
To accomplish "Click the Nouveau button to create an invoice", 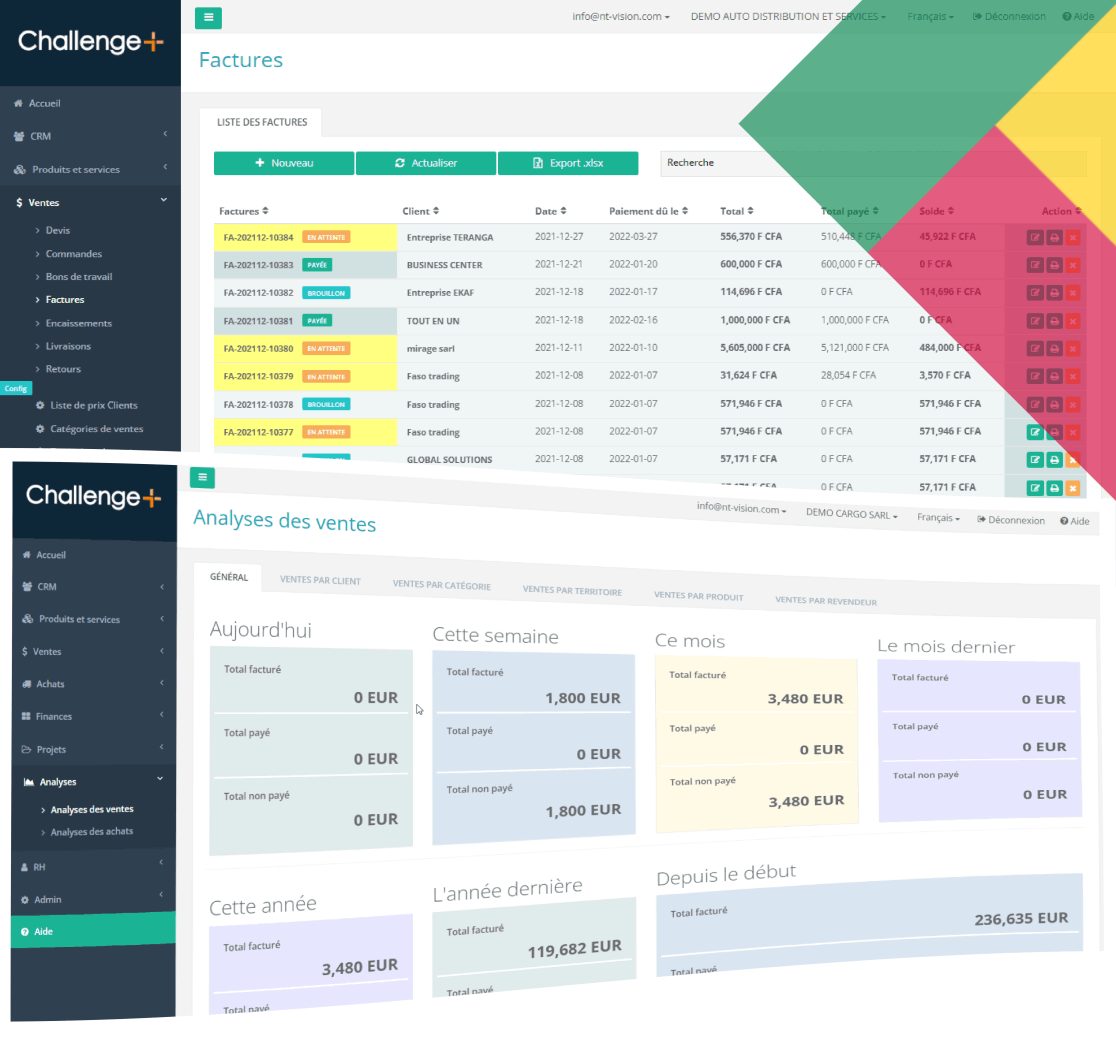I will [284, 163].
